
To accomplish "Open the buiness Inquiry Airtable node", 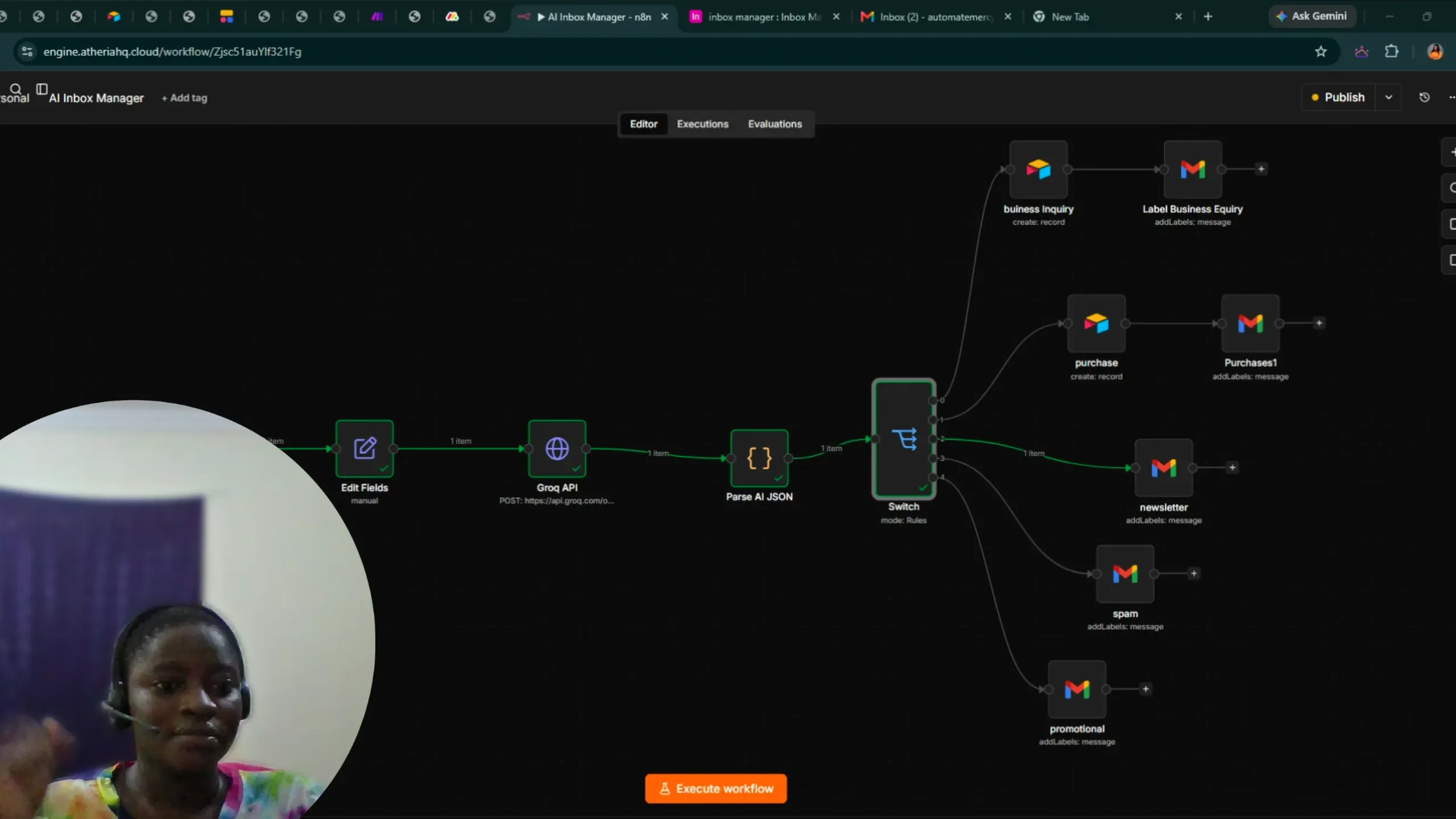I will 1038,169.
